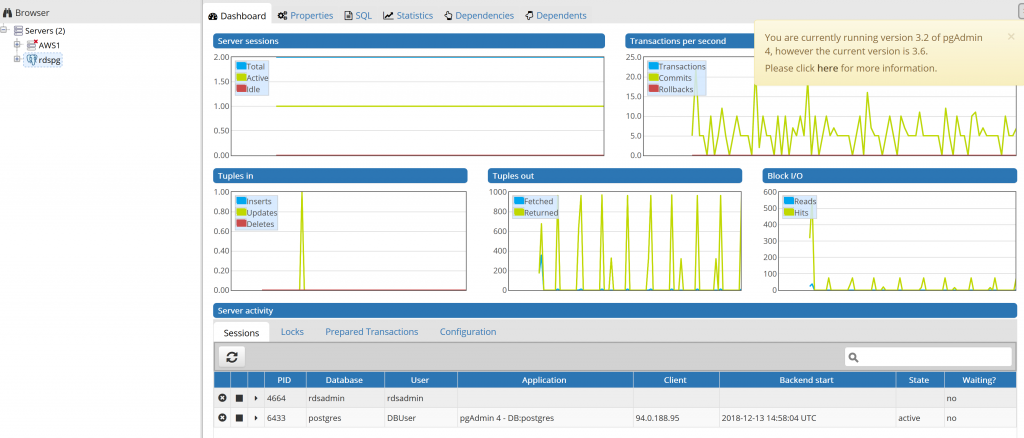1024x438 pixels.
Task: Click the Idle legend swatch in Server sessions
Action: click(x=241, y=88)
